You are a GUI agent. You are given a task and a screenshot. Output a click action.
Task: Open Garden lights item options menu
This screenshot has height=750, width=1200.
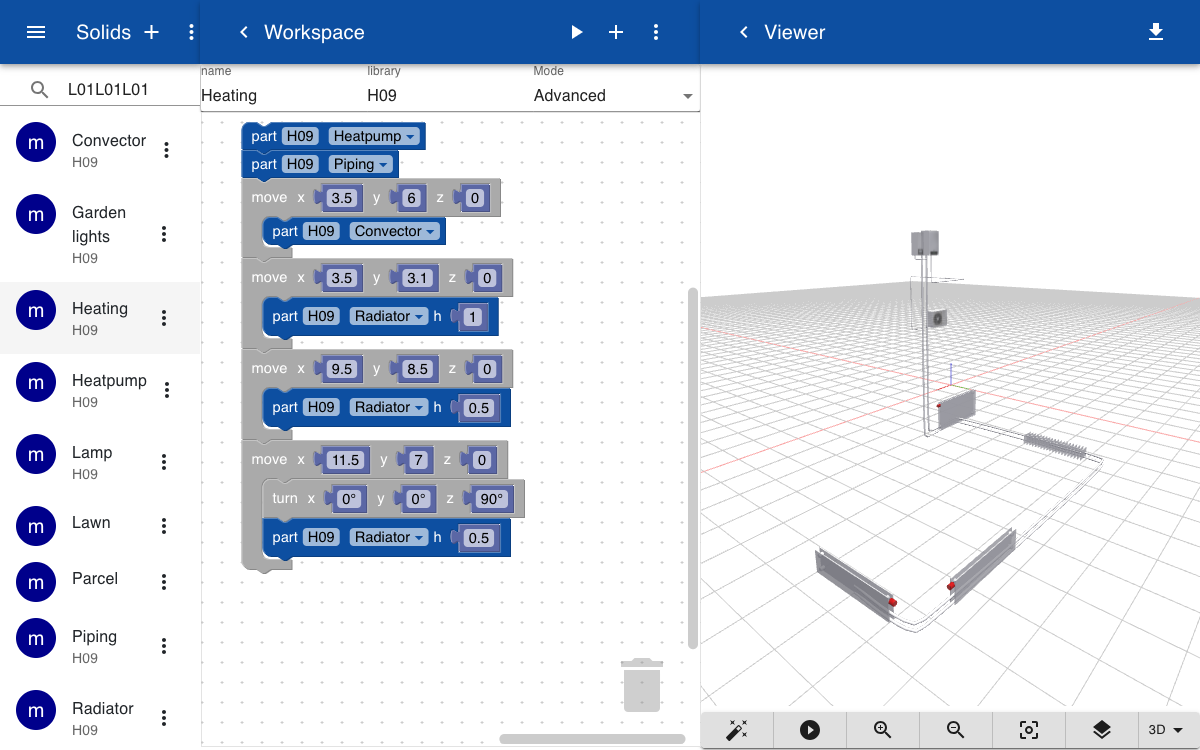pyautogui.click(x=164, y=234)
